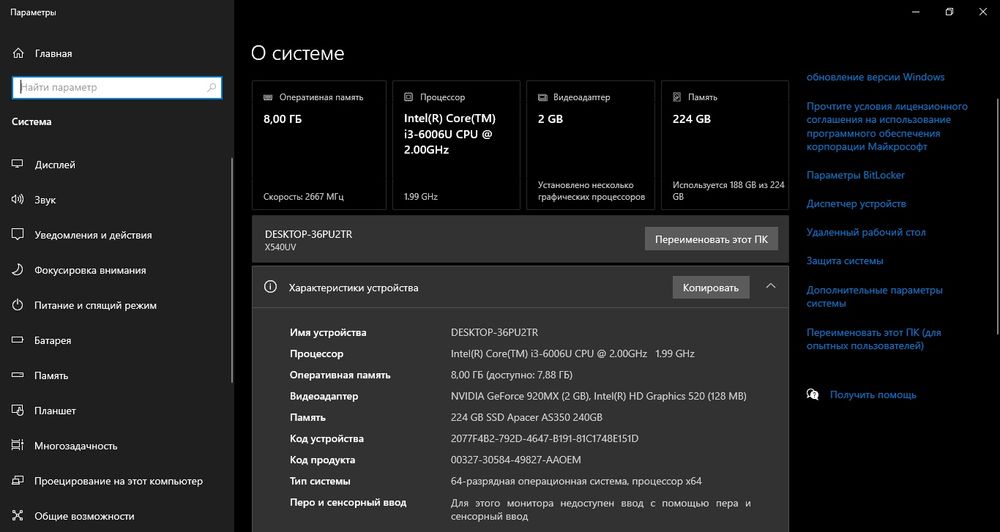This screenshot has width=1000, height=532.
Task: Click the О системе page heading
Action: click(x=297, y=53)
